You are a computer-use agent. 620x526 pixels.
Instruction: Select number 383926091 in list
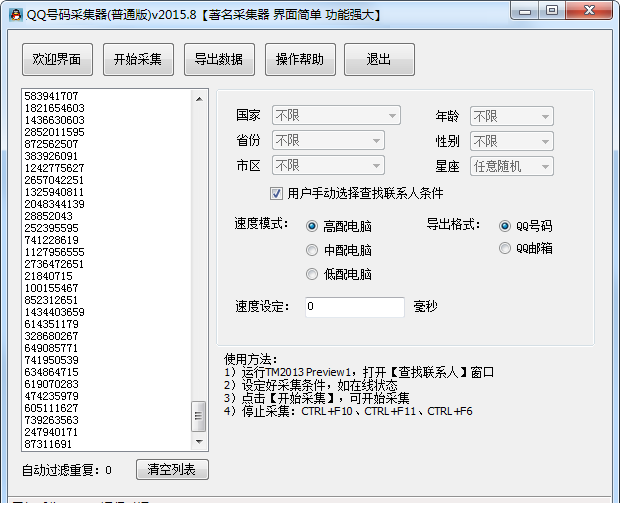[51, 156]
